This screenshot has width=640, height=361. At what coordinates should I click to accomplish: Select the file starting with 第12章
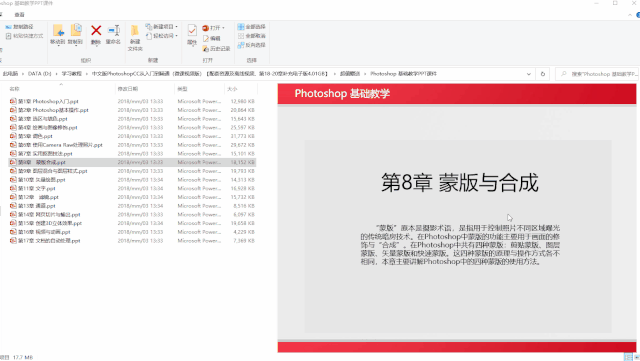[x=38, y=197]
